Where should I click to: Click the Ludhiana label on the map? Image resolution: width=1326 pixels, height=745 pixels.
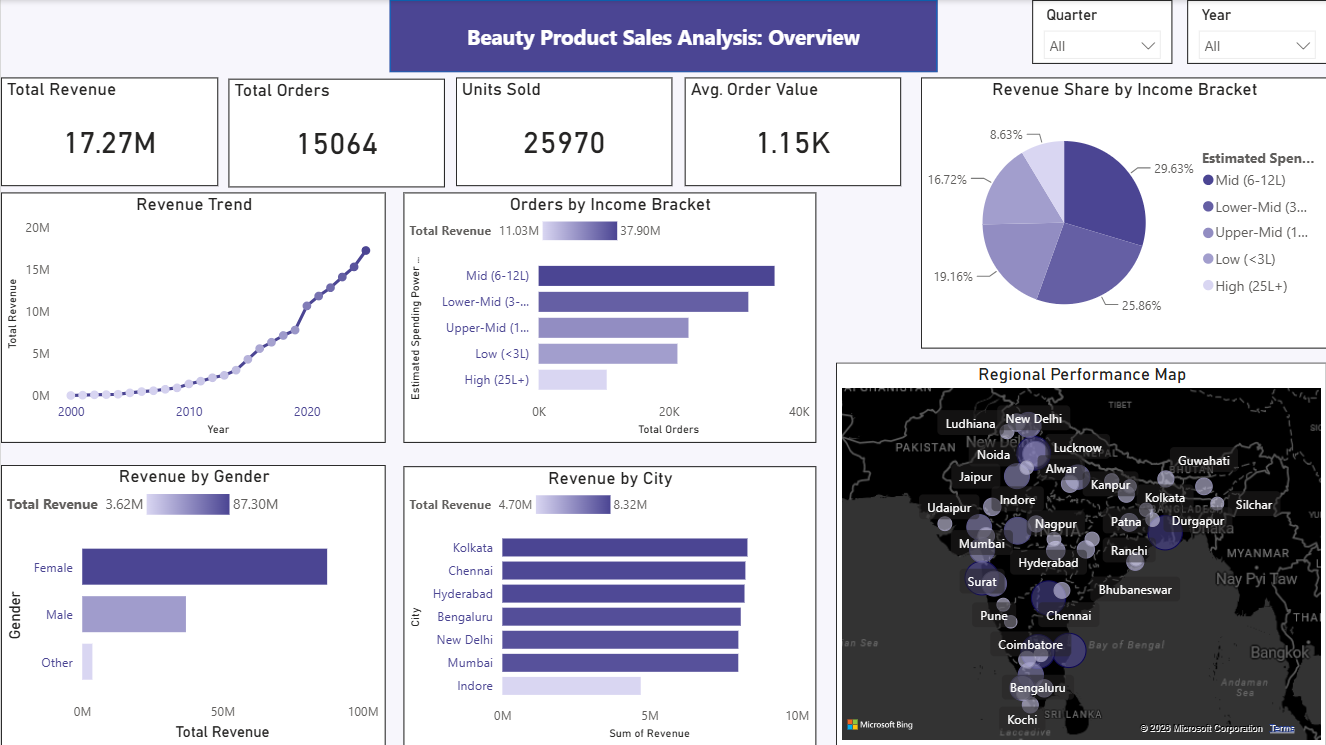tap(971, 424)
